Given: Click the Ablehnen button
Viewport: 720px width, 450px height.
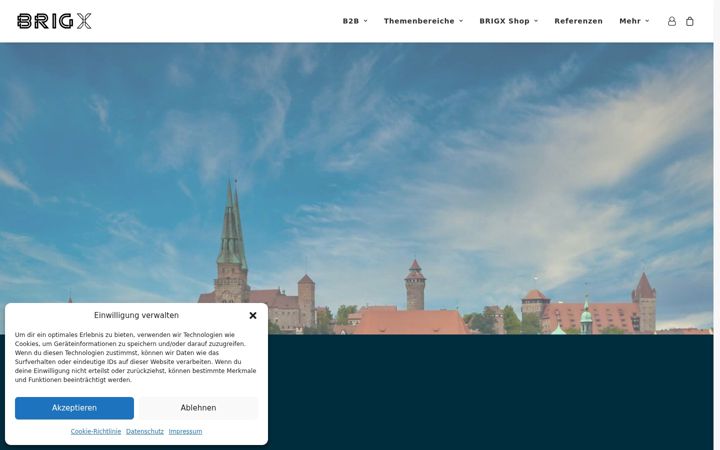Looking at the screenshot, I should [198, 408].
